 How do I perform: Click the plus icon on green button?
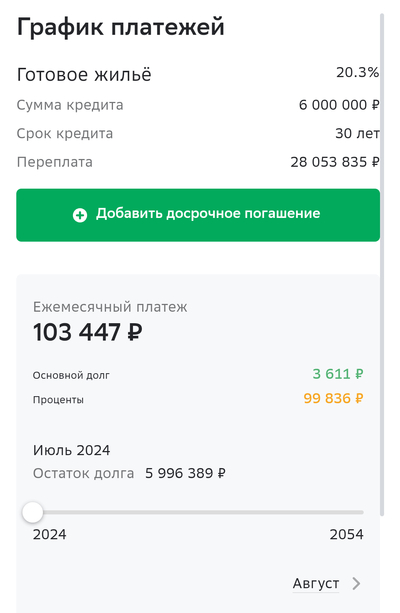(x=80, y=215)
